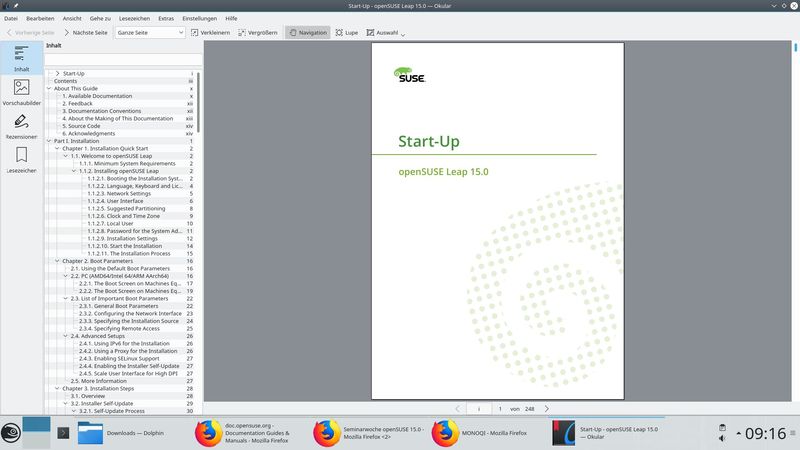Collapse 1.1. Welcome to openSUSE Leap

[x=65, y=156]
